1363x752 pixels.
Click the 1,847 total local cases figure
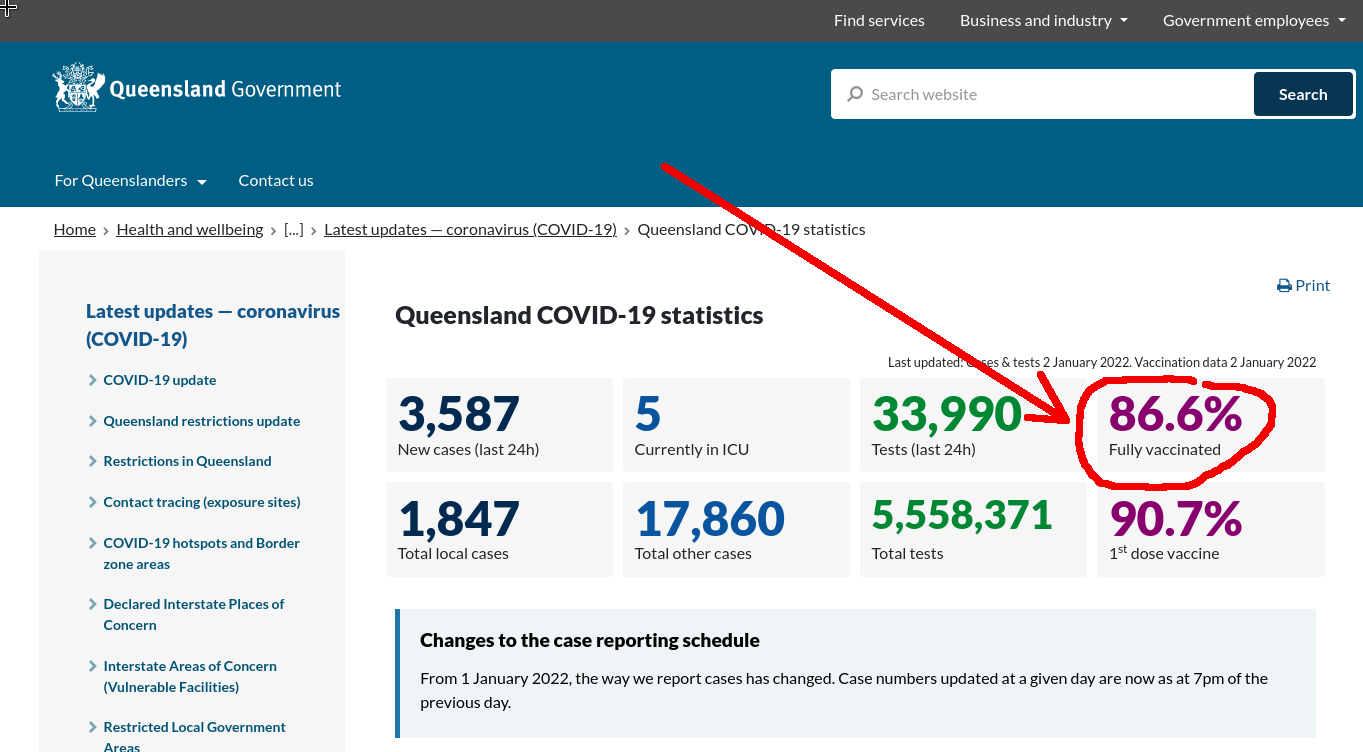click(459, 519)
